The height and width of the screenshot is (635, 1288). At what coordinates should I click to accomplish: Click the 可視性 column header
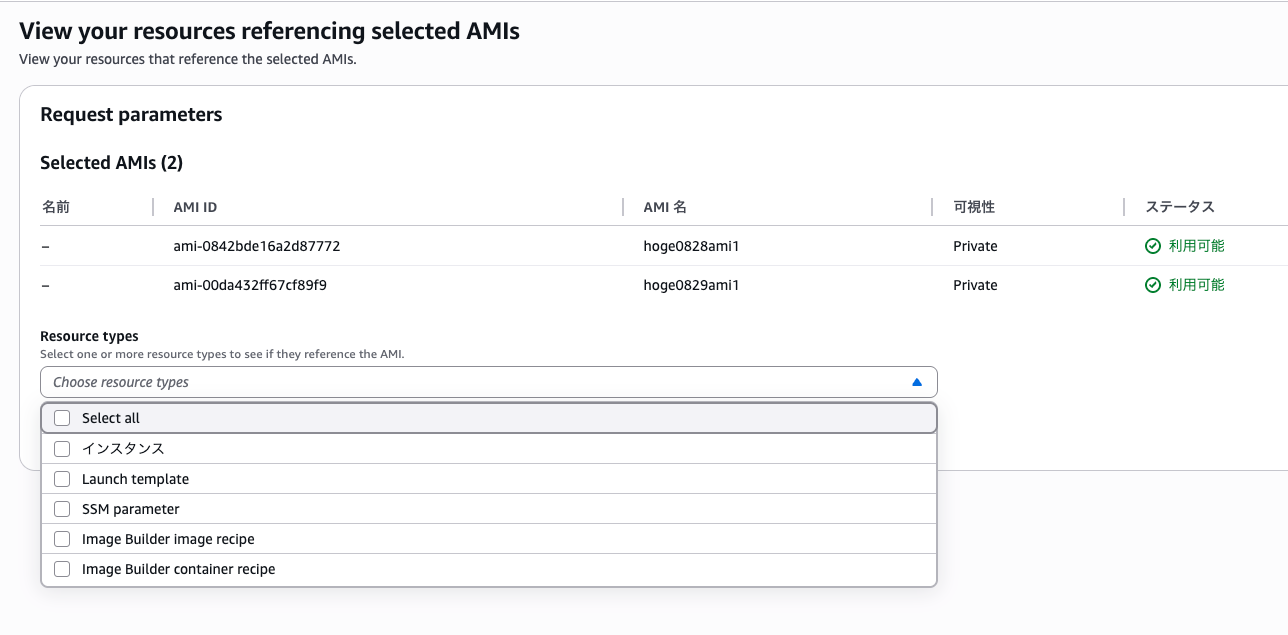(x=974, y=207)
